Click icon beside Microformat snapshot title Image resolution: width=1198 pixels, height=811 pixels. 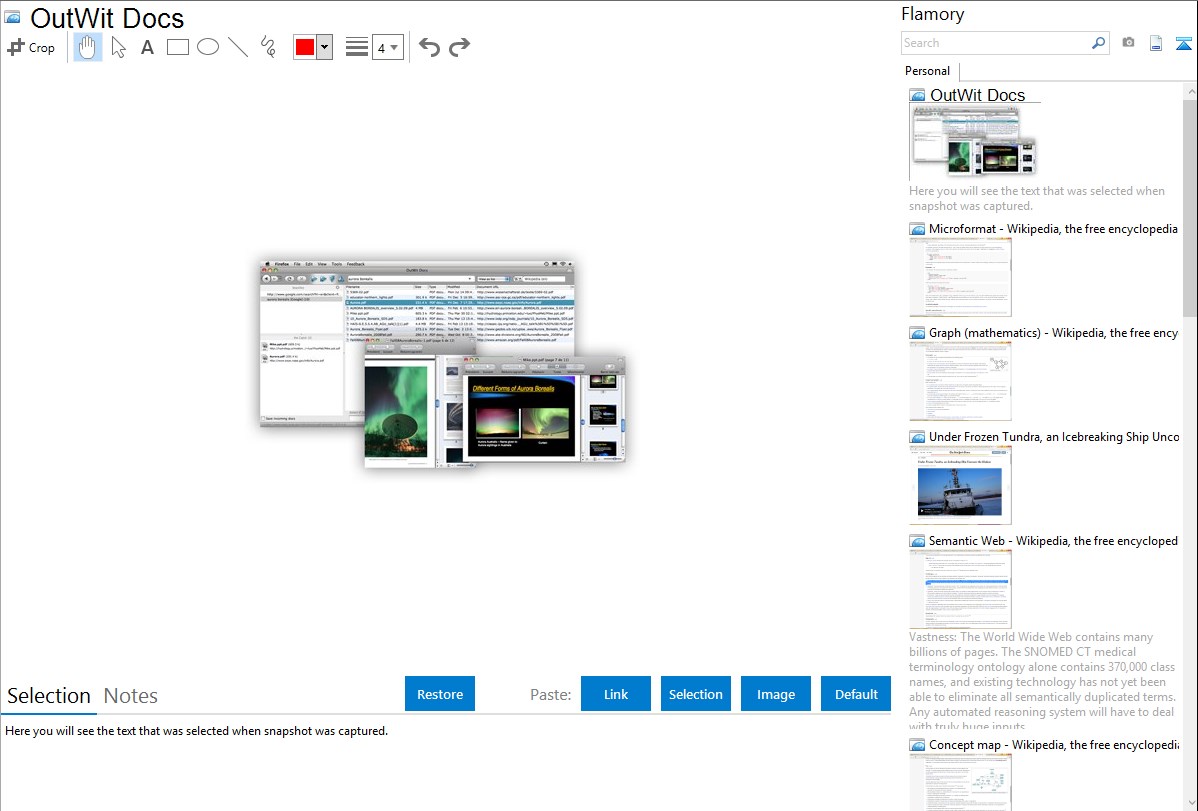917,229
